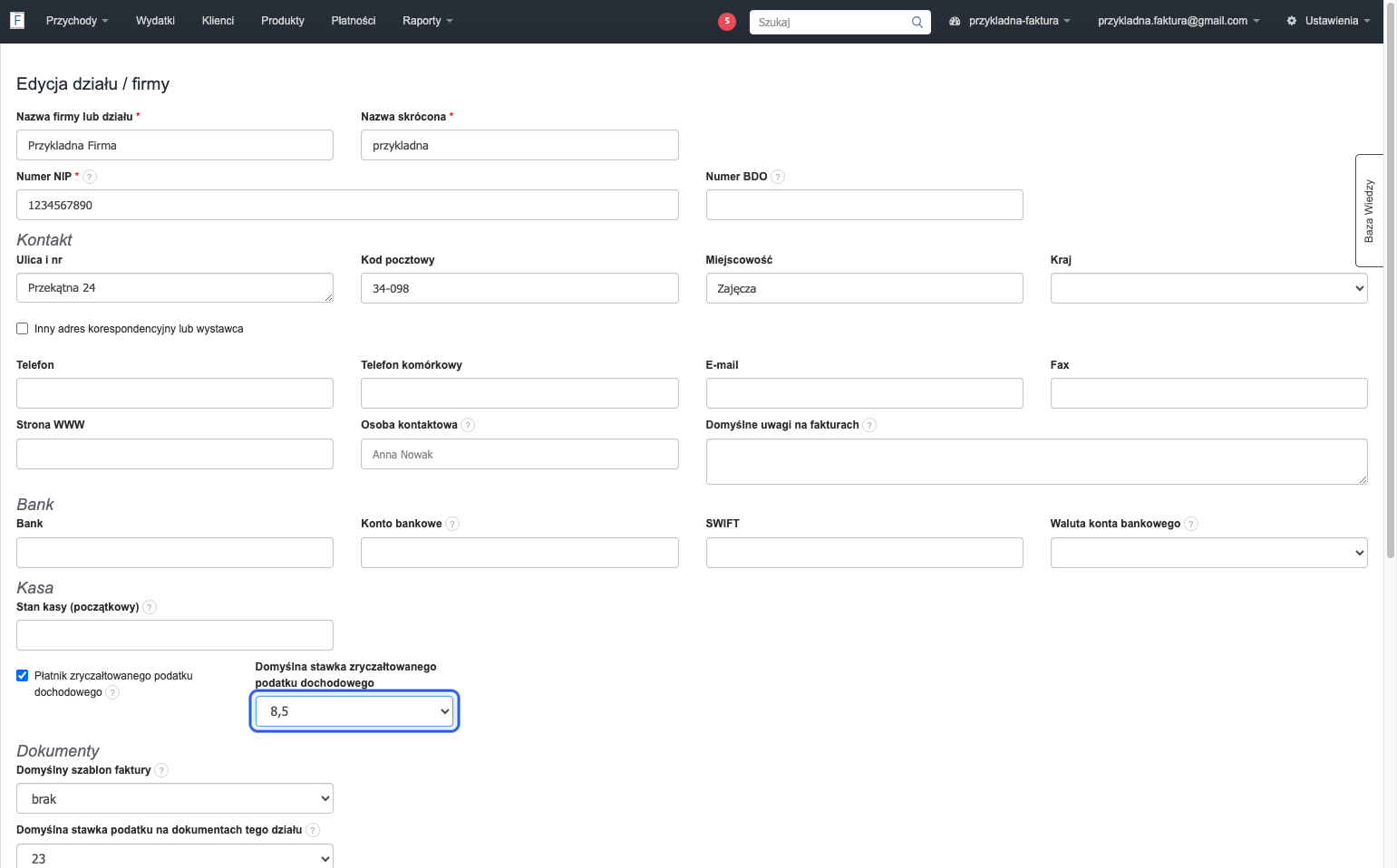Open help icon next to Numer NIP
Viewport: 1397px width, 868px height.
tap(90, 177)
